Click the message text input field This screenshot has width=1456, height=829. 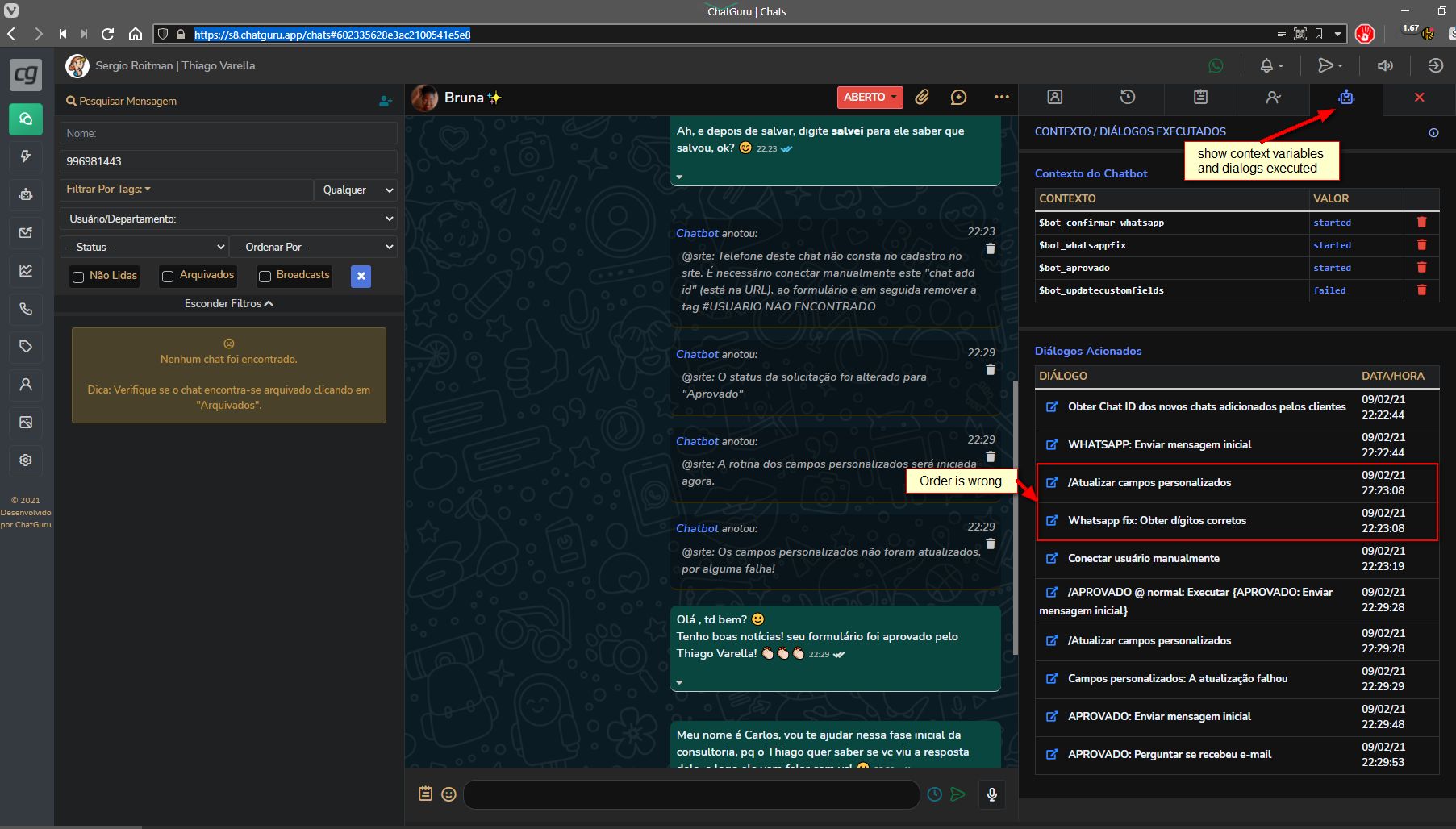point(690,794)
